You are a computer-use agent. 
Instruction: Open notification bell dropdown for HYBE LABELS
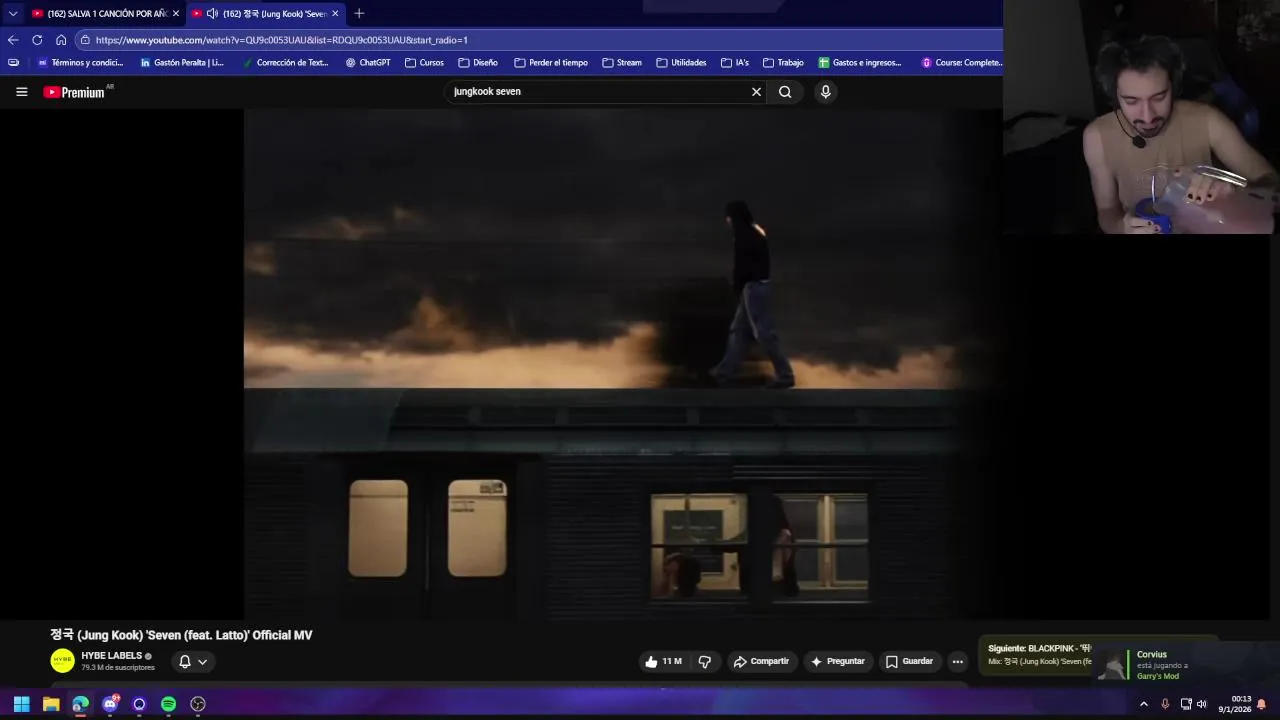(193, 662)
